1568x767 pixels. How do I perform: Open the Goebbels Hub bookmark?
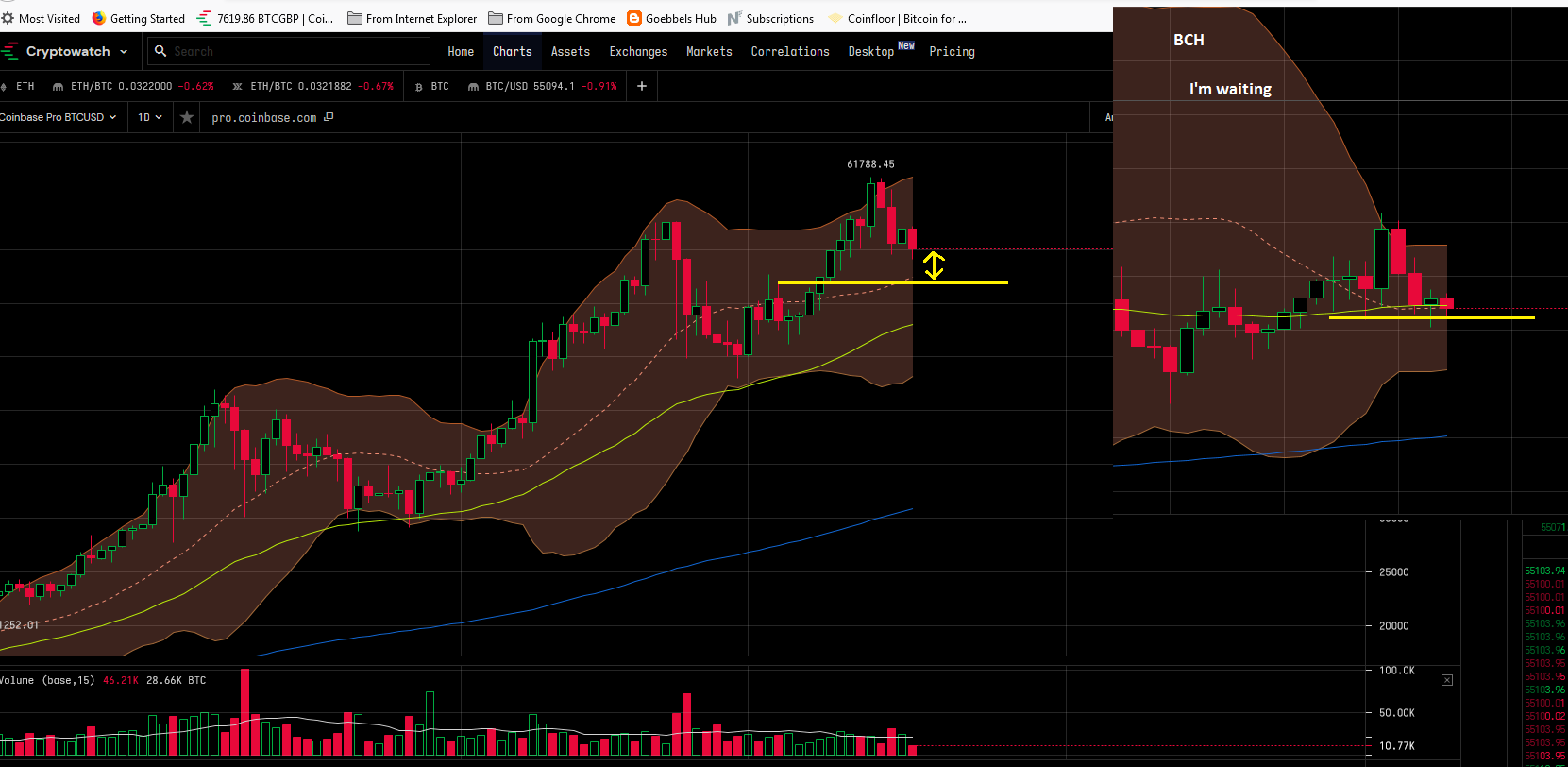coord(672,18)
